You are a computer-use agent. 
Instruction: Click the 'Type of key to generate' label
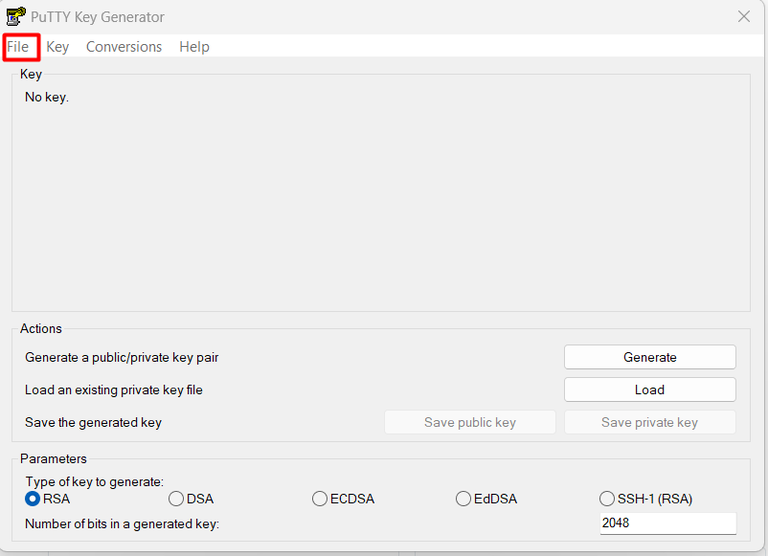(x=95, y=482)
